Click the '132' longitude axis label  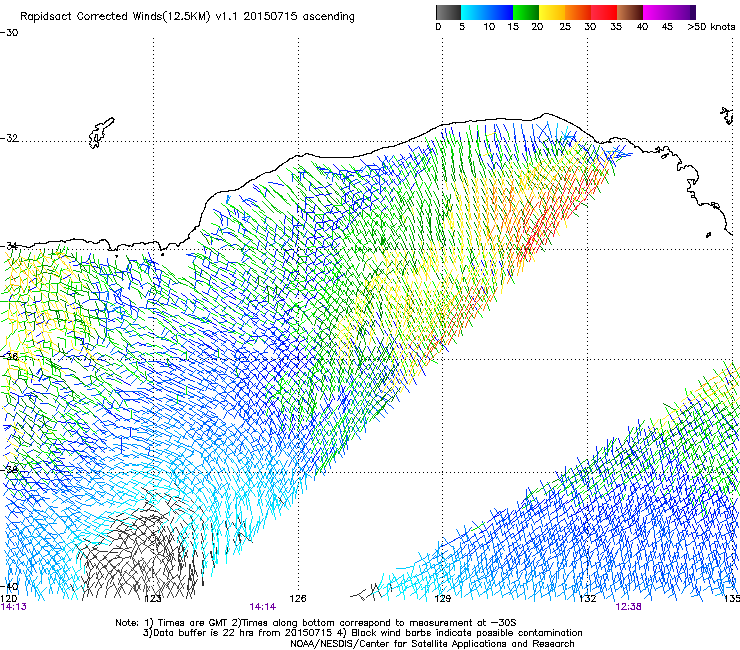pos(587,599)
